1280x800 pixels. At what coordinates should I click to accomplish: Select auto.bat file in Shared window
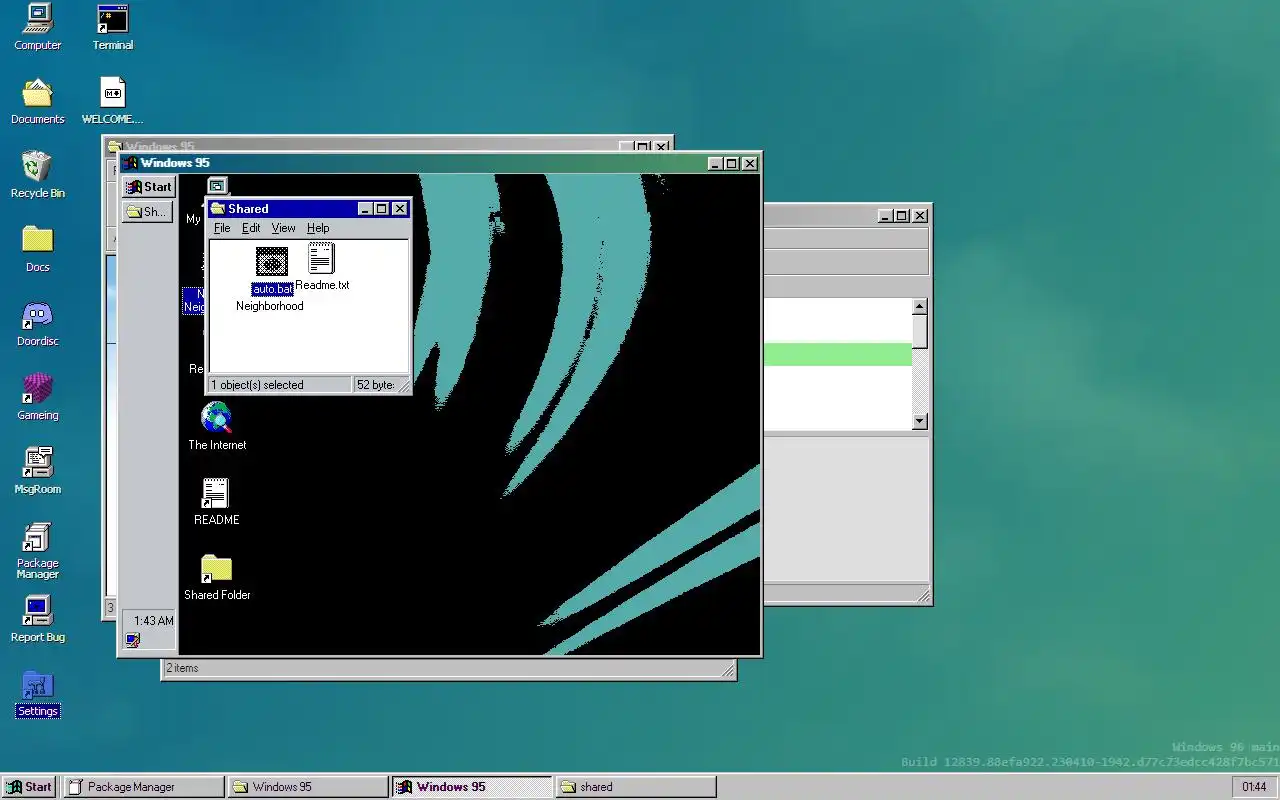pos(272,271)
